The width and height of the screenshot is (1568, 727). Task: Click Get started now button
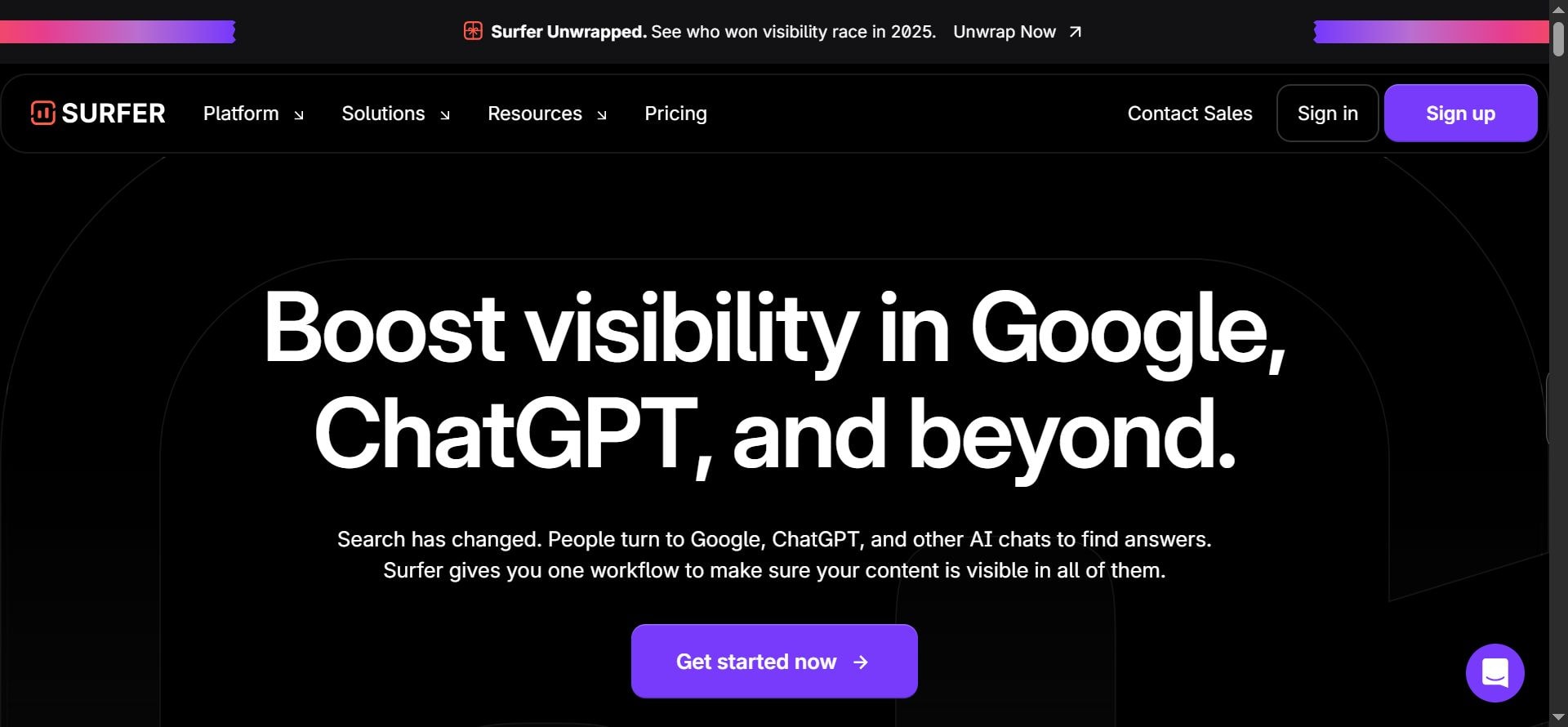(774, 662)
